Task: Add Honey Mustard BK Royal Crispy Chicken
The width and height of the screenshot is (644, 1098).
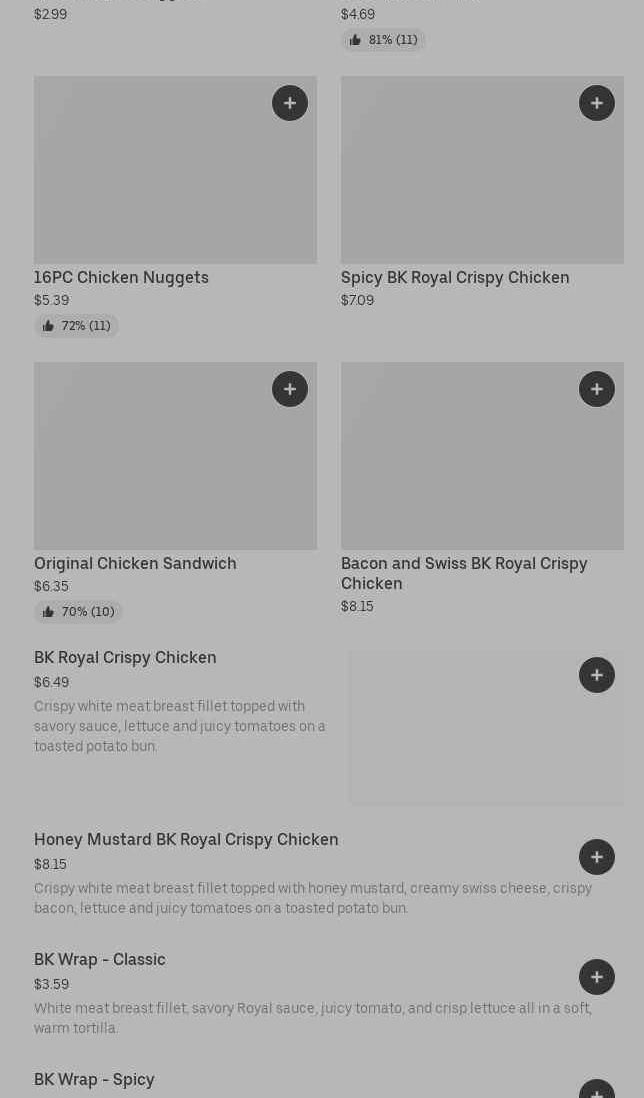Action: coord(597,857)
